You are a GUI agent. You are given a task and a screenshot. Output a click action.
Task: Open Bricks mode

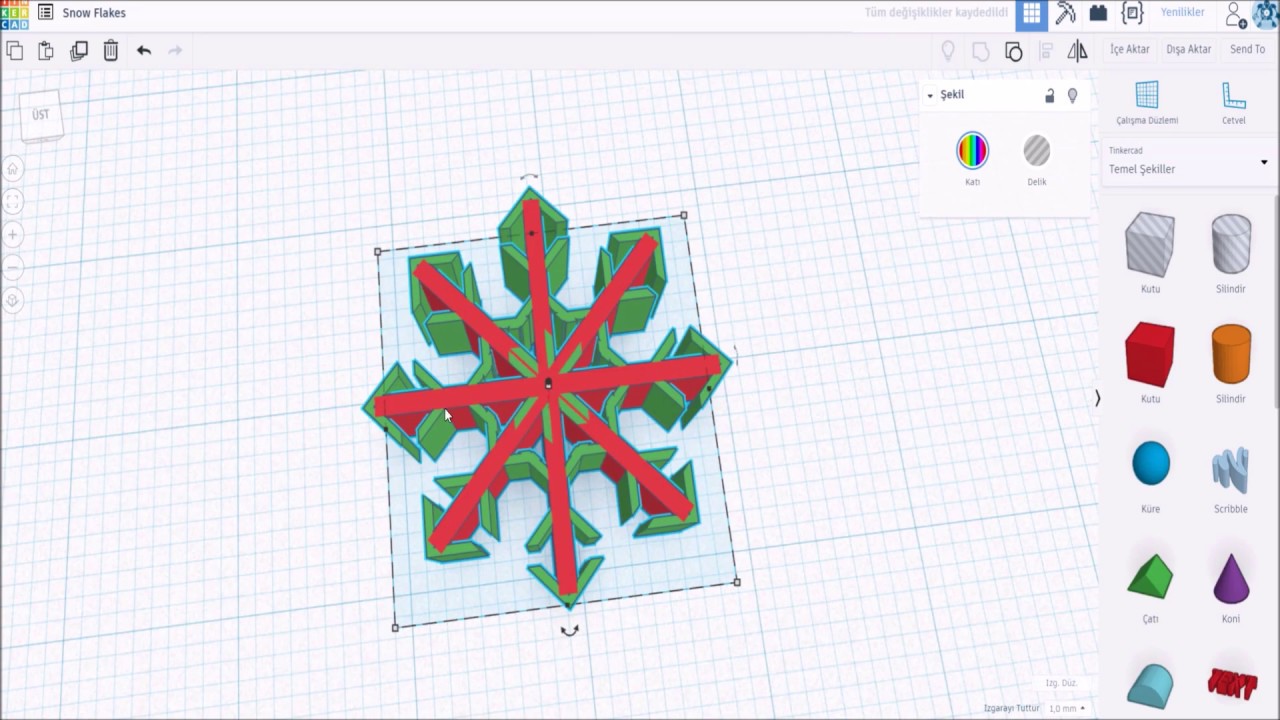click(1098, 13)
